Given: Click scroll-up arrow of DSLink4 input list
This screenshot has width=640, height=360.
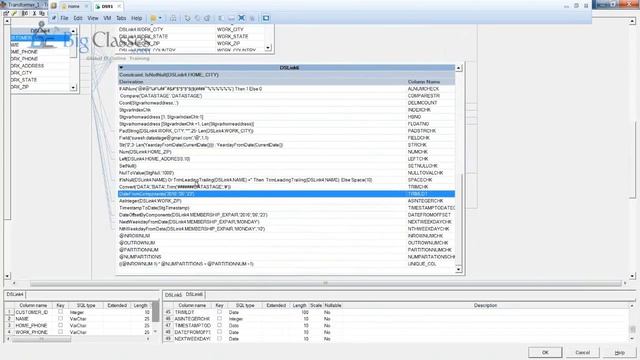Looking at the screenshot, I should [x=73, y=31].
